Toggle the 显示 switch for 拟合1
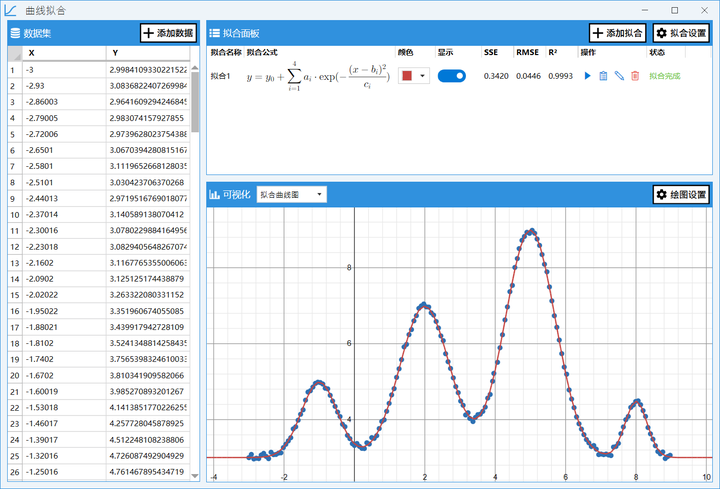The image size is (720, 489). coord(451,76)
